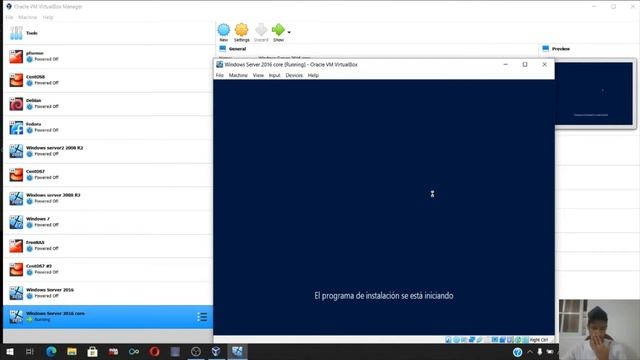Click the Windows server2 2008 R2 VM name
Image resolution: width=640 pixels, height=360 pixels.
click(55, 148)
